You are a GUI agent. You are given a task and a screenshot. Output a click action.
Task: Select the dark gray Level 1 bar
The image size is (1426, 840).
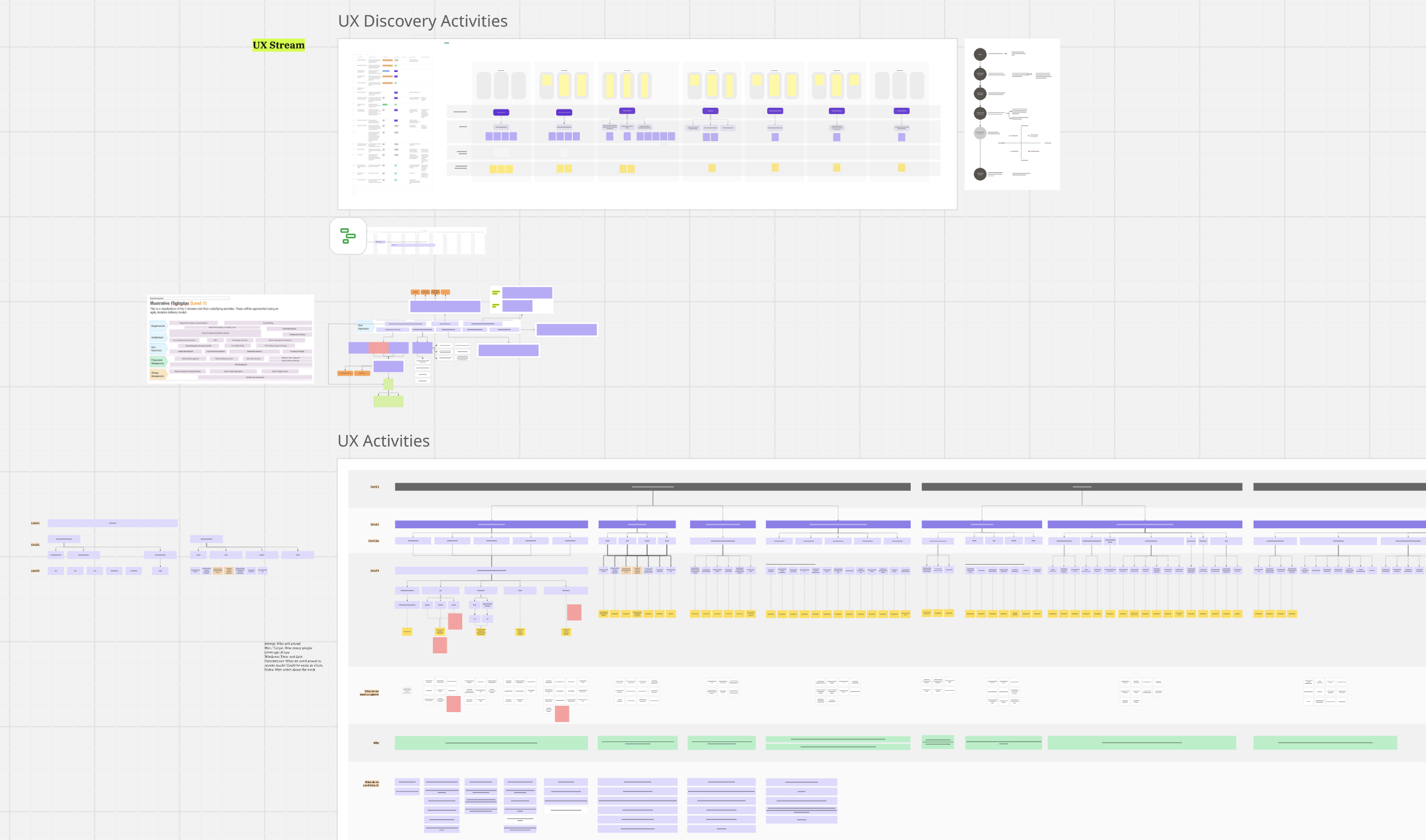click(651, 487)
